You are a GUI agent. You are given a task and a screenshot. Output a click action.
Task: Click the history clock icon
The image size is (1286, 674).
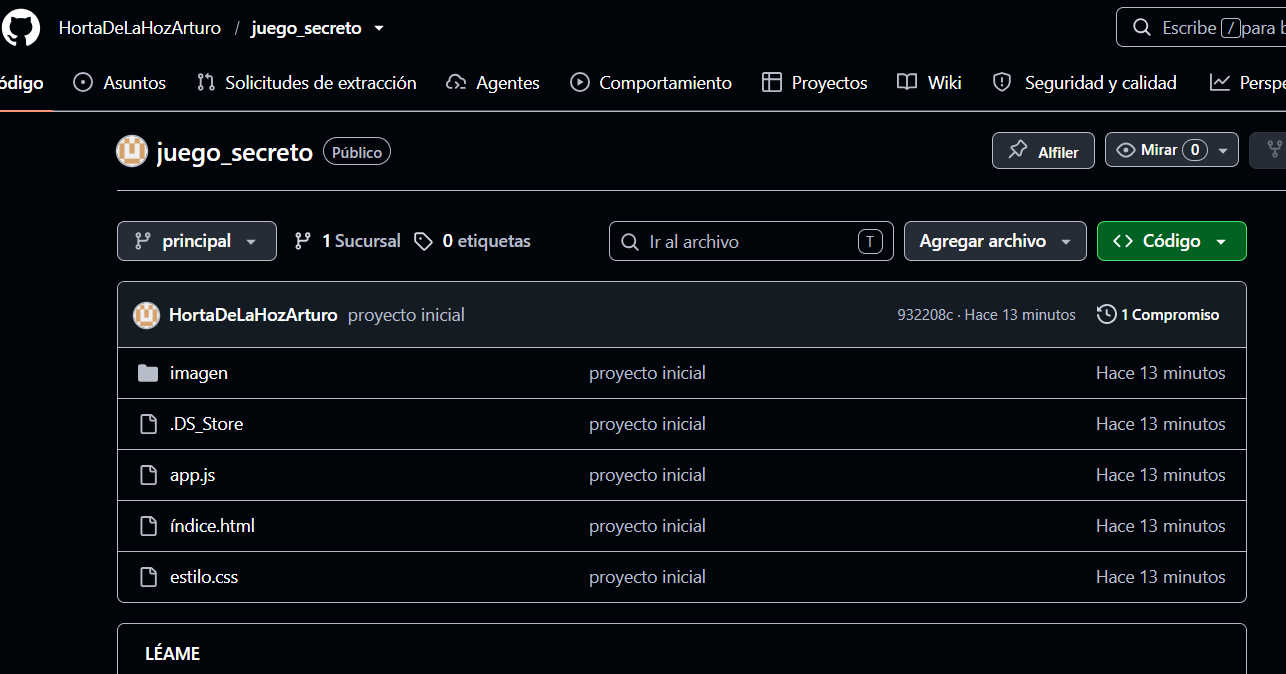[1106, 315]
